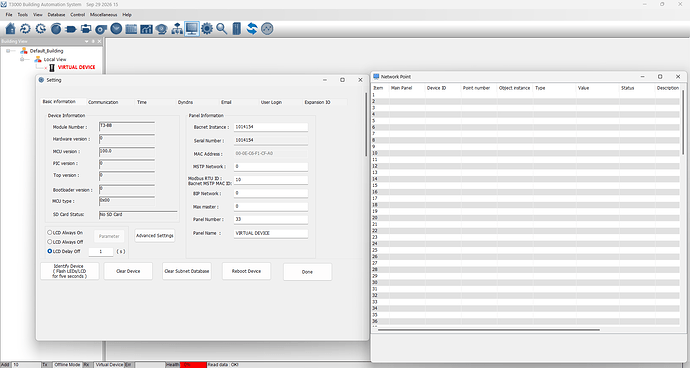Click the Local View icon in tree
Image resolution: width=690 pixels, height=368 pixels.
click(x=38, y=59)
